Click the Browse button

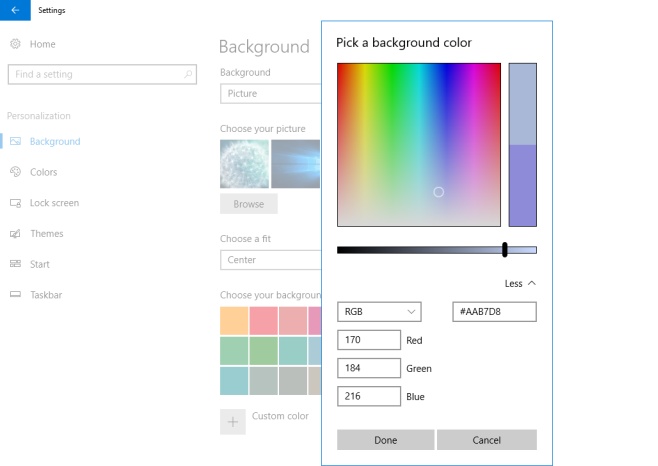click(x=249, y=204)
